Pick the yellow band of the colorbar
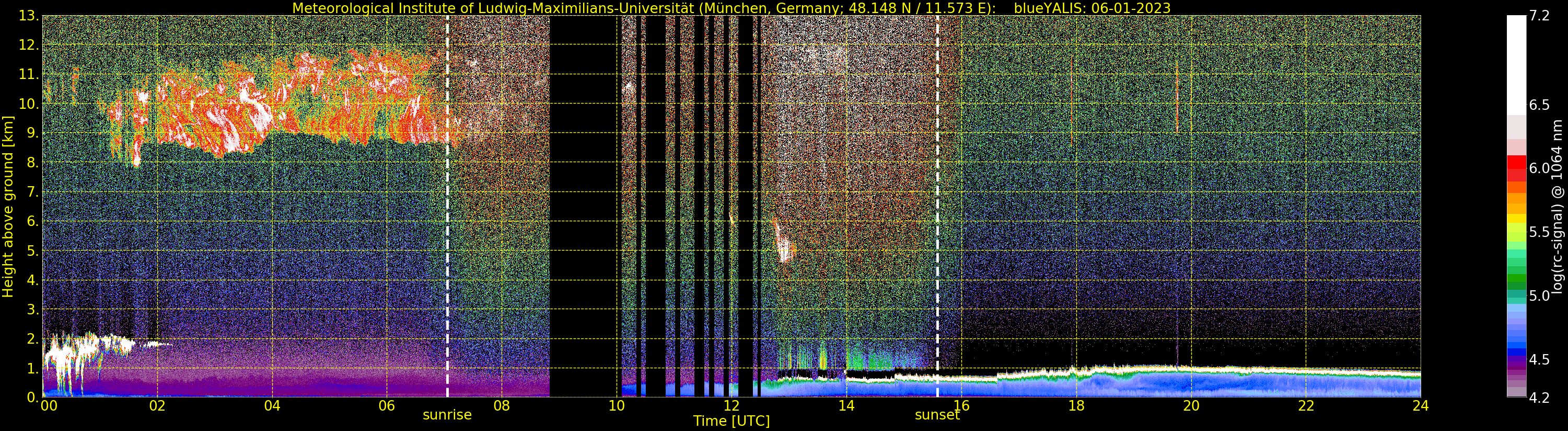 pyautogui.click(x=1516, y=219)
